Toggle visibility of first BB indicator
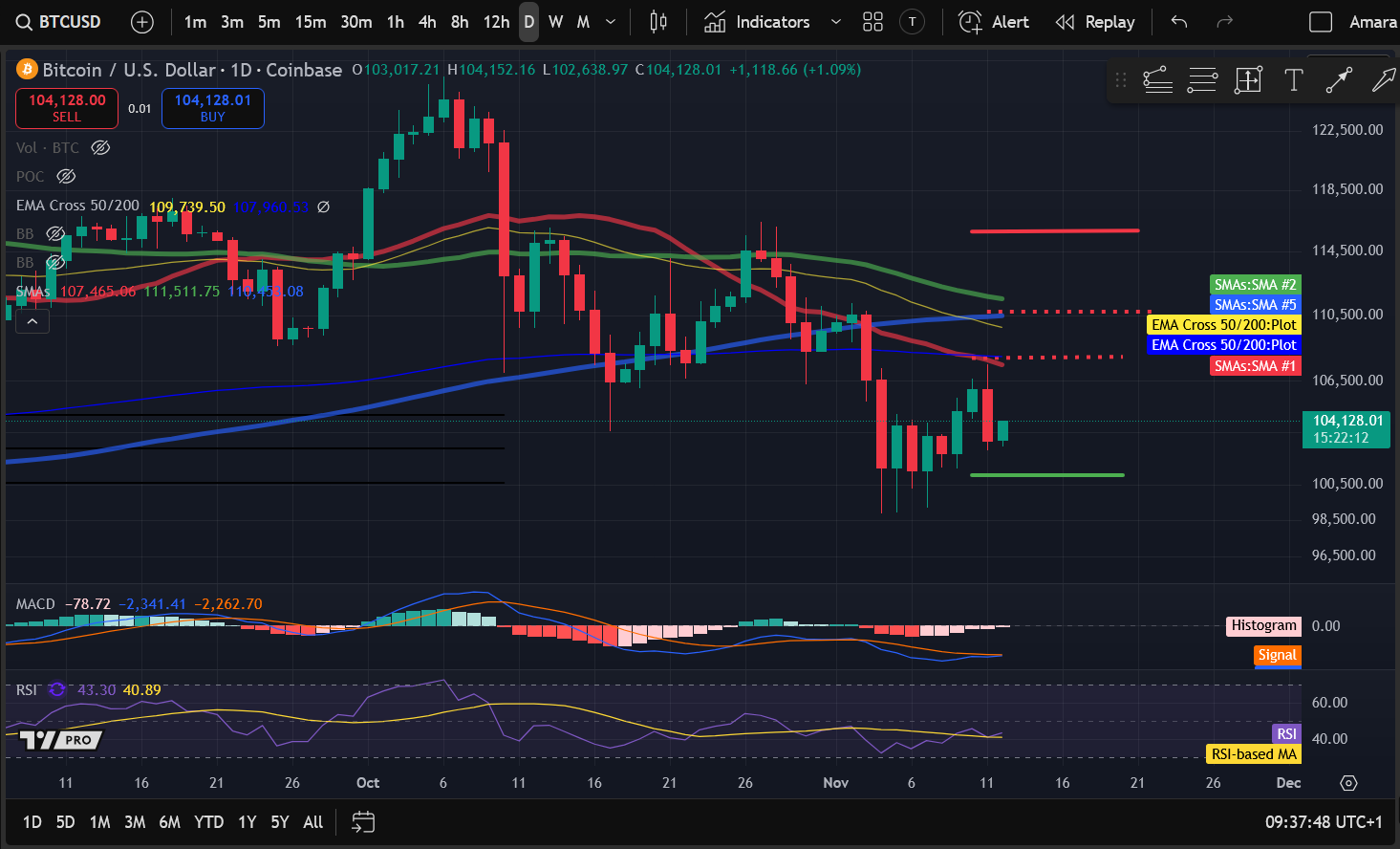1400x849 pixels. click(55, 233)
